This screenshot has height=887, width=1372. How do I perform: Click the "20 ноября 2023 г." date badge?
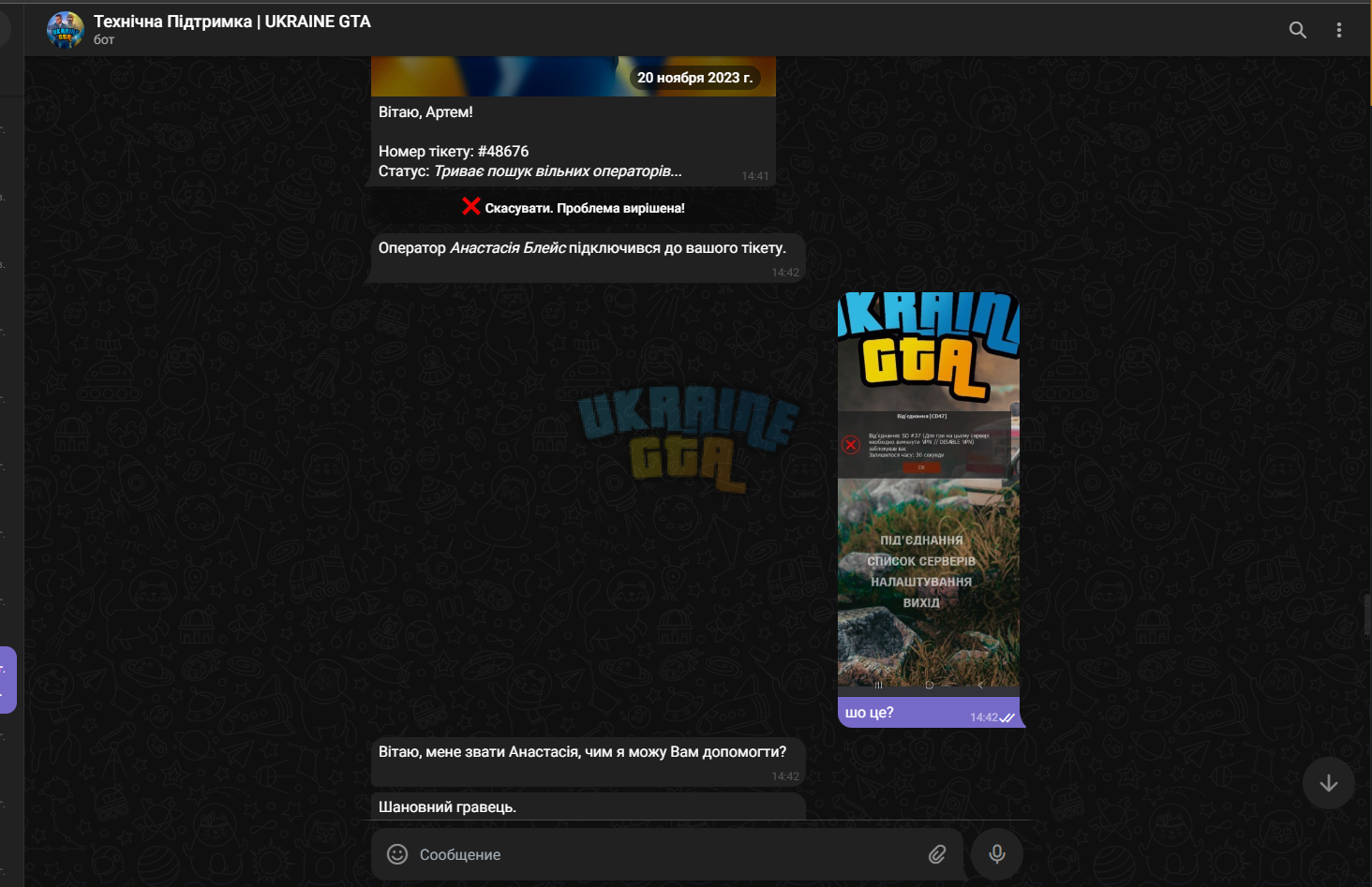pos(695,78)
